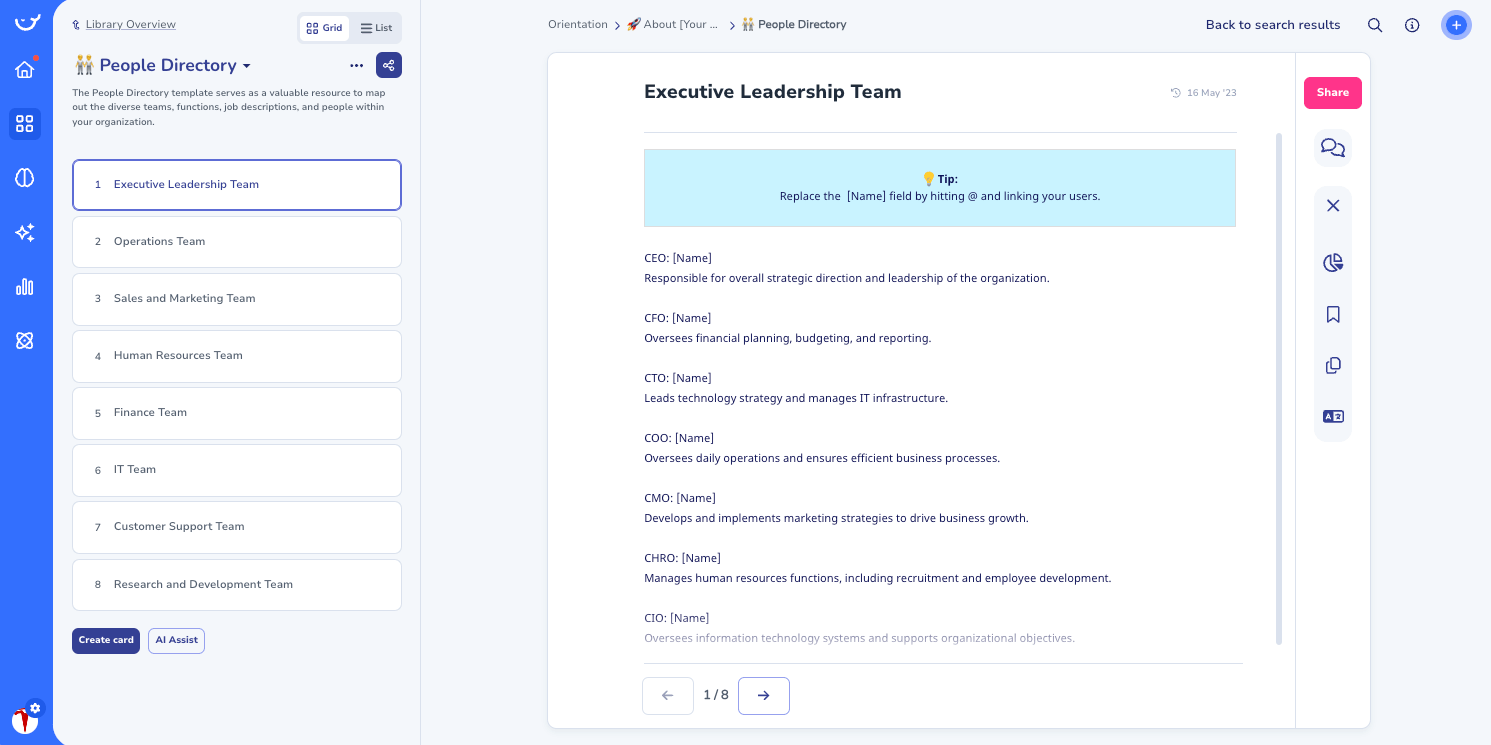Open more options for People Directory

(357, 65)
